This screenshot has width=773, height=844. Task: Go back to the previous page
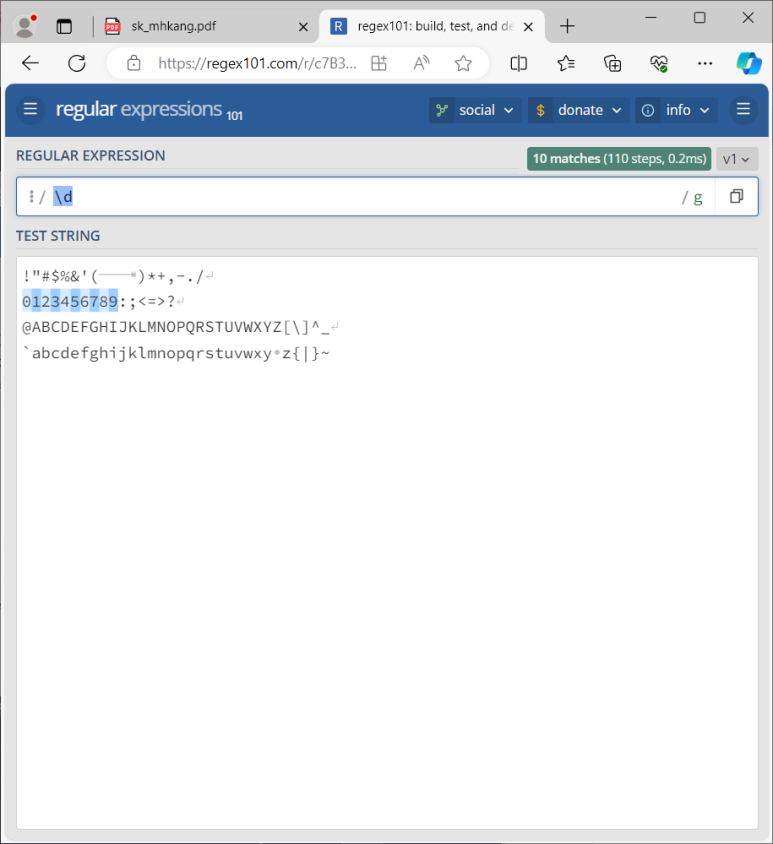[30, 64]
